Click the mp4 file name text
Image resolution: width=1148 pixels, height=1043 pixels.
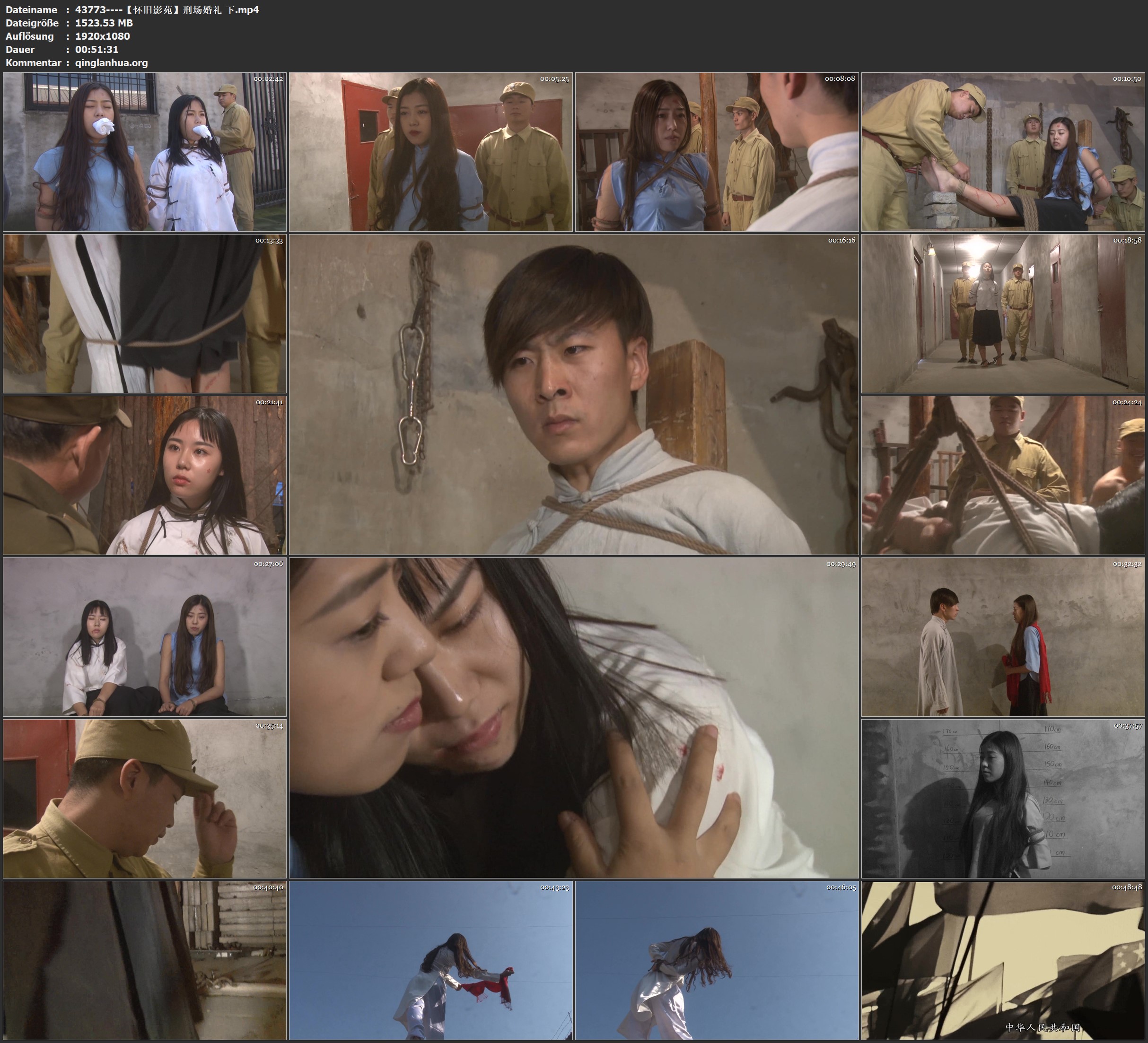tap(167, 9)
